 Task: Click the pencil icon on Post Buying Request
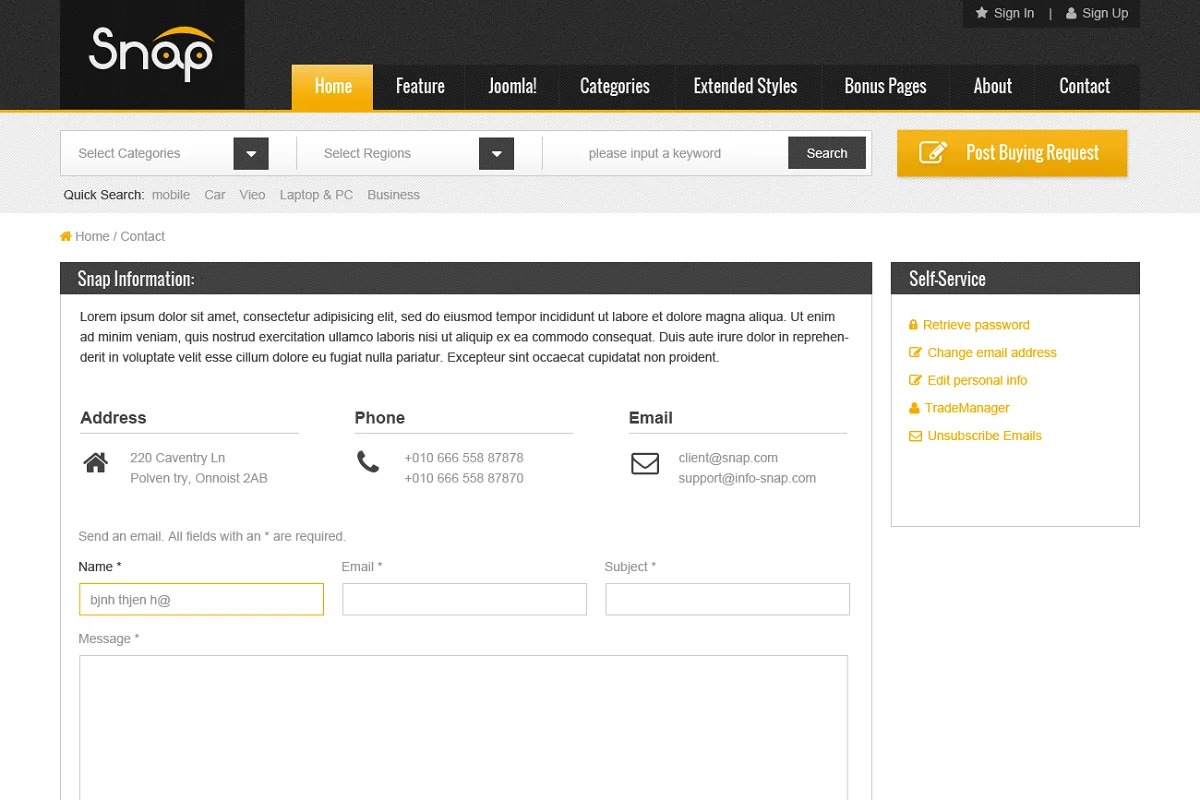pos(932,153)
